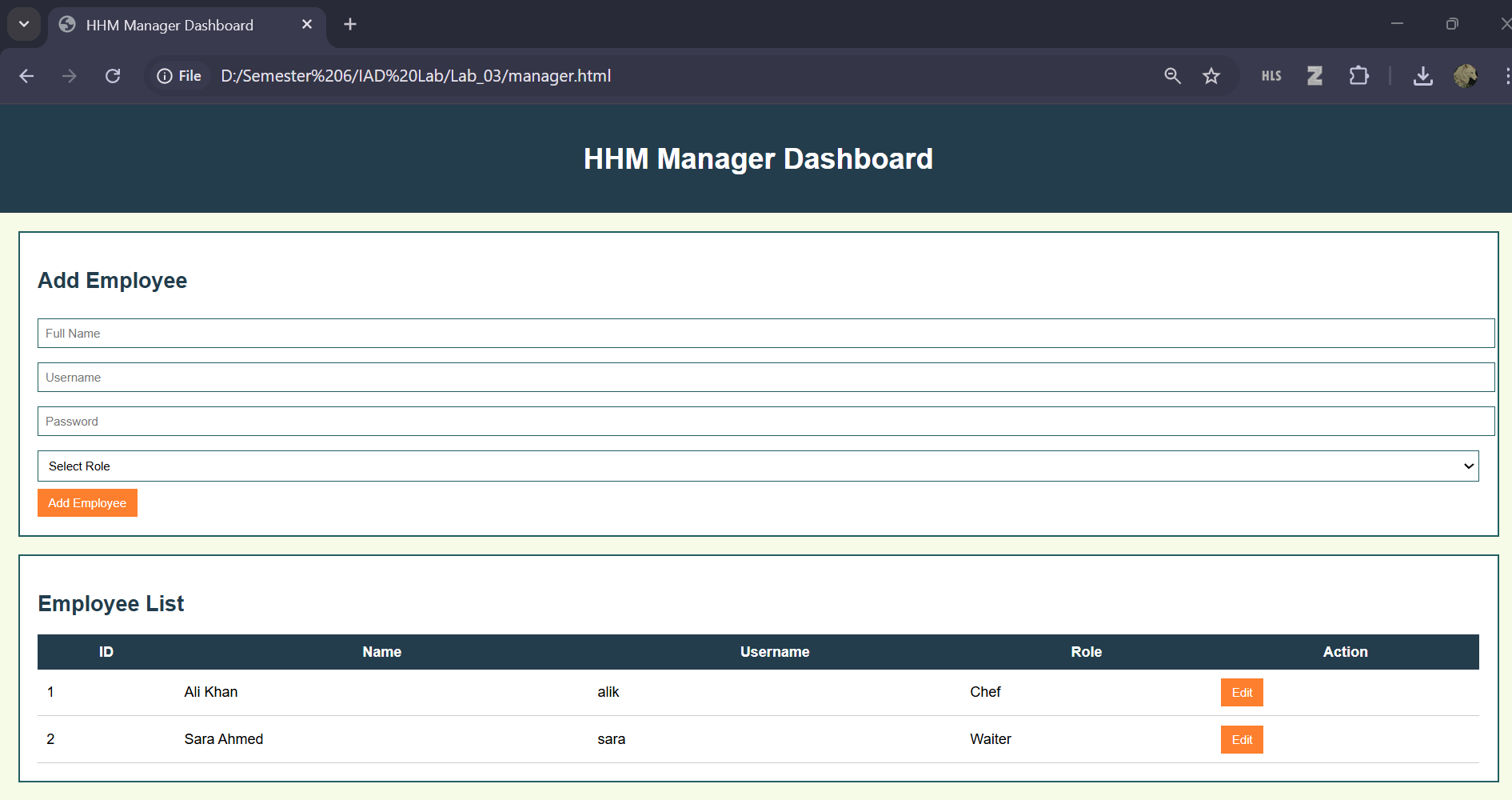The width and height of the screenshot is (1512, 800).
Task: Open a new browser tab
Action: coord(349,24)
